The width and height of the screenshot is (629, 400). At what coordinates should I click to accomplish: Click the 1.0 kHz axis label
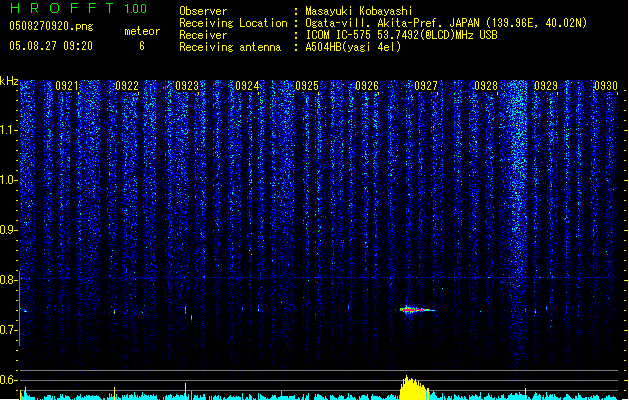(8, 180)
